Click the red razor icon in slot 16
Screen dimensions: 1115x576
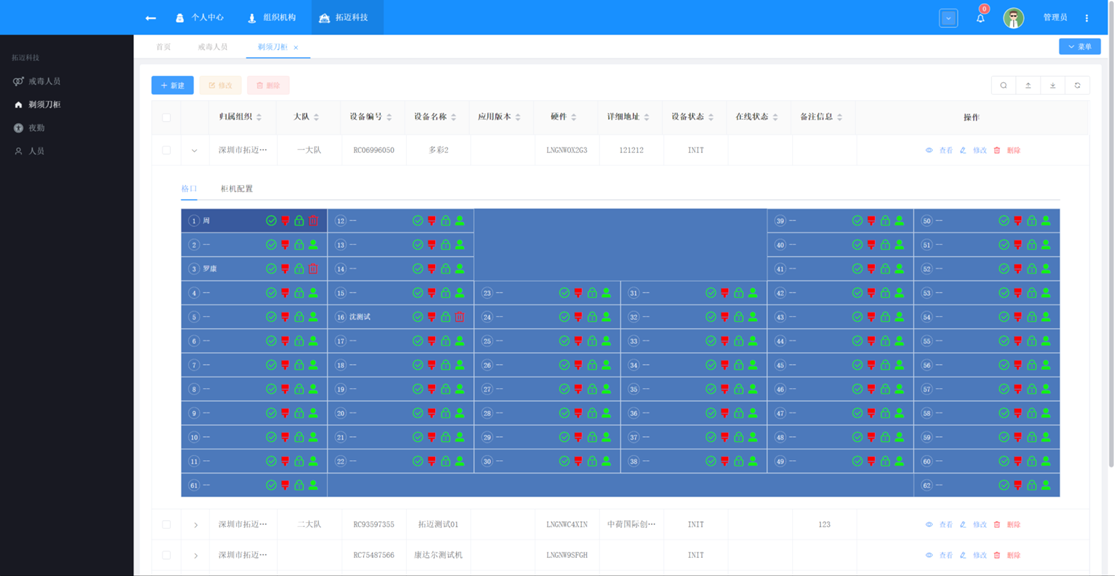[432, 317]
